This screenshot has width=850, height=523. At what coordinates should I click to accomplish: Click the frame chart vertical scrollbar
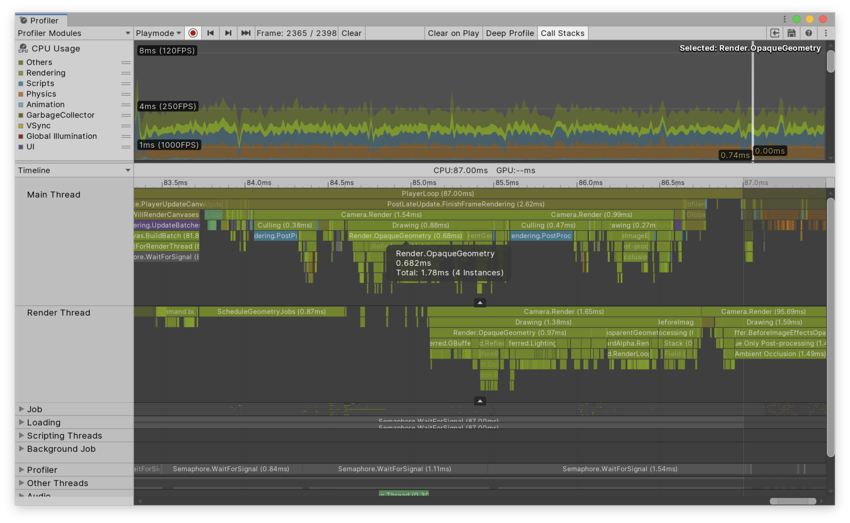[830, 61]
